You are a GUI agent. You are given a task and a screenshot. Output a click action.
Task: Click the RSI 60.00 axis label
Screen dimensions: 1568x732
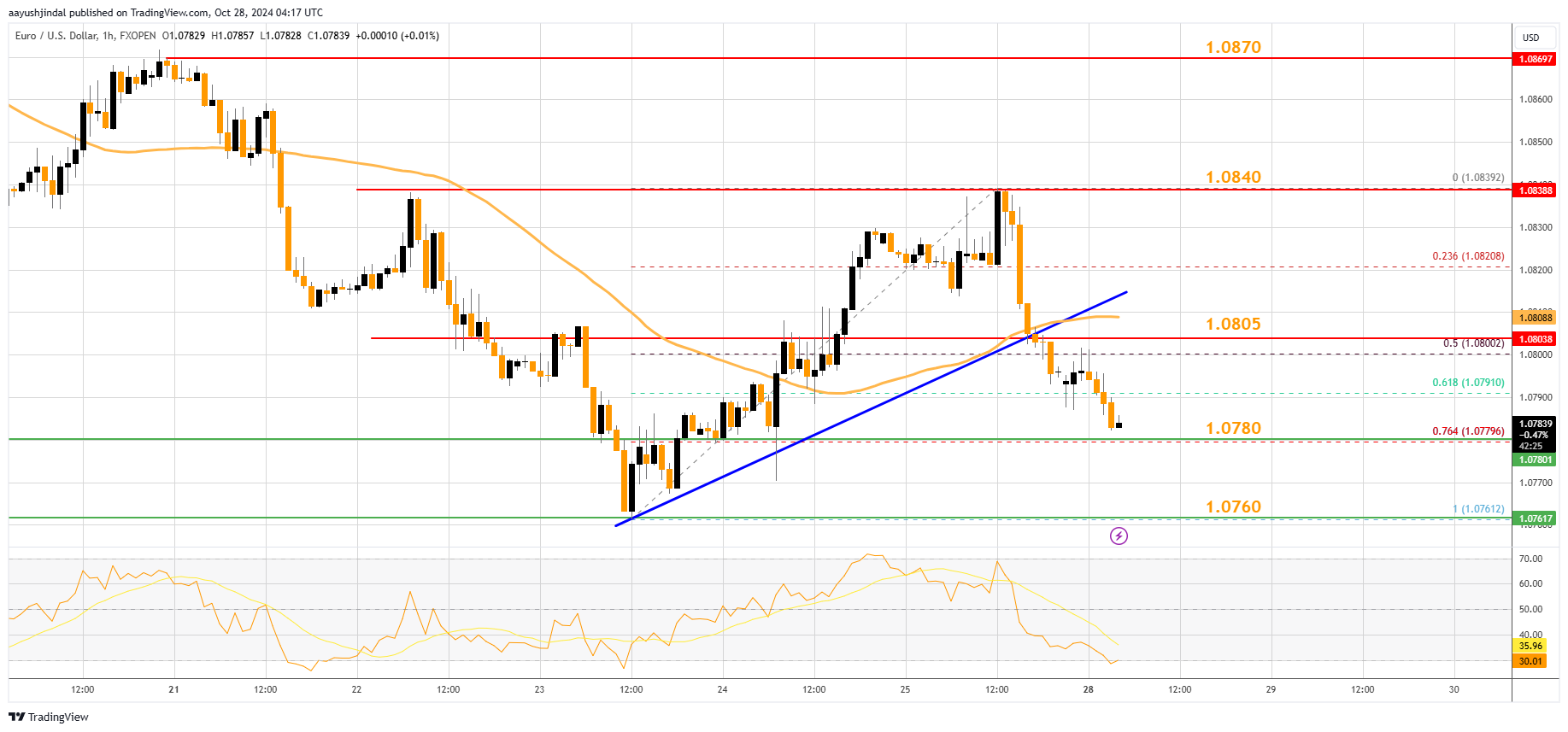point(1530,583)
